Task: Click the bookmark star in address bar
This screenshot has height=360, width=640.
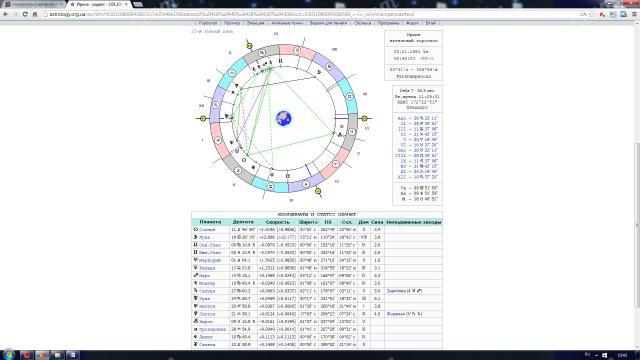Action: click(592, 14)
